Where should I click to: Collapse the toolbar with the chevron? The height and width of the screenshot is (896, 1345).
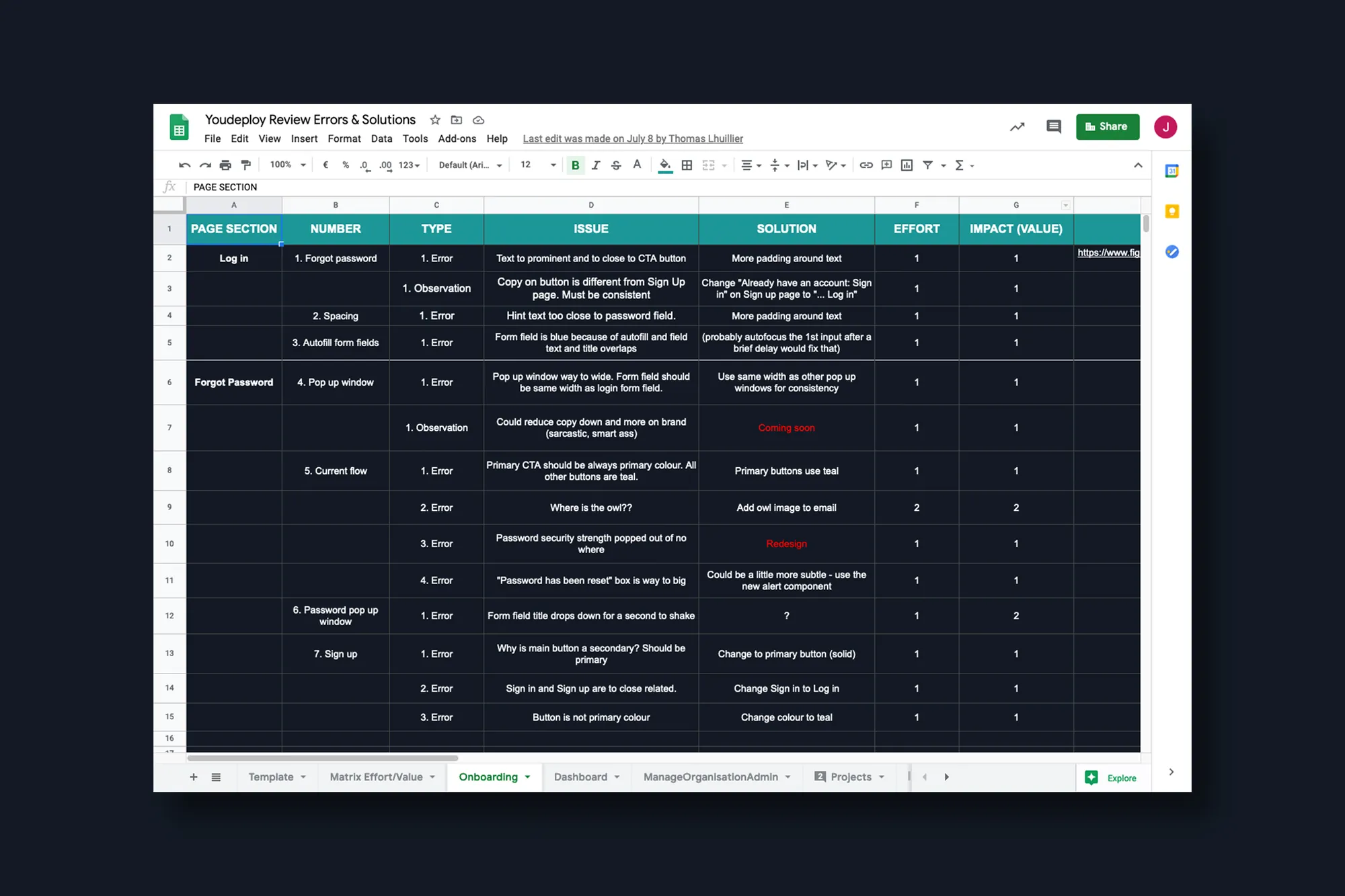1138,165
